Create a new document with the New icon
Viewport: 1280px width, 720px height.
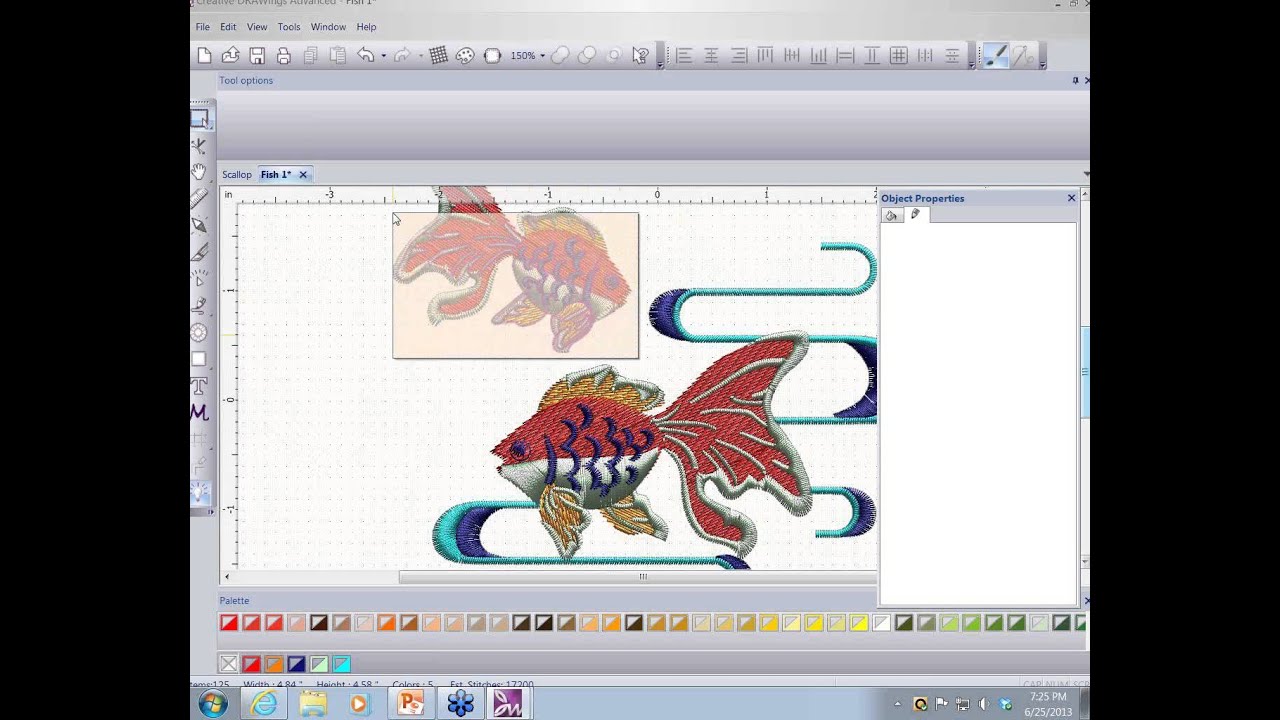click(x=204, y=56)
